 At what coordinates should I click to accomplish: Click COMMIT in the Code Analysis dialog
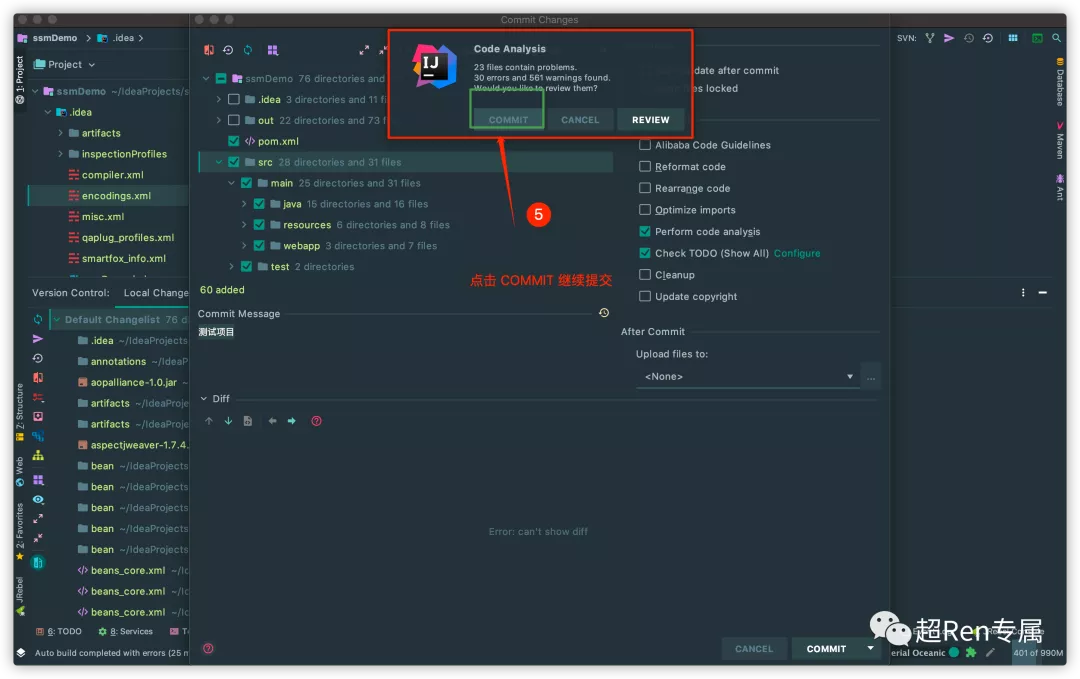(508, 120)
